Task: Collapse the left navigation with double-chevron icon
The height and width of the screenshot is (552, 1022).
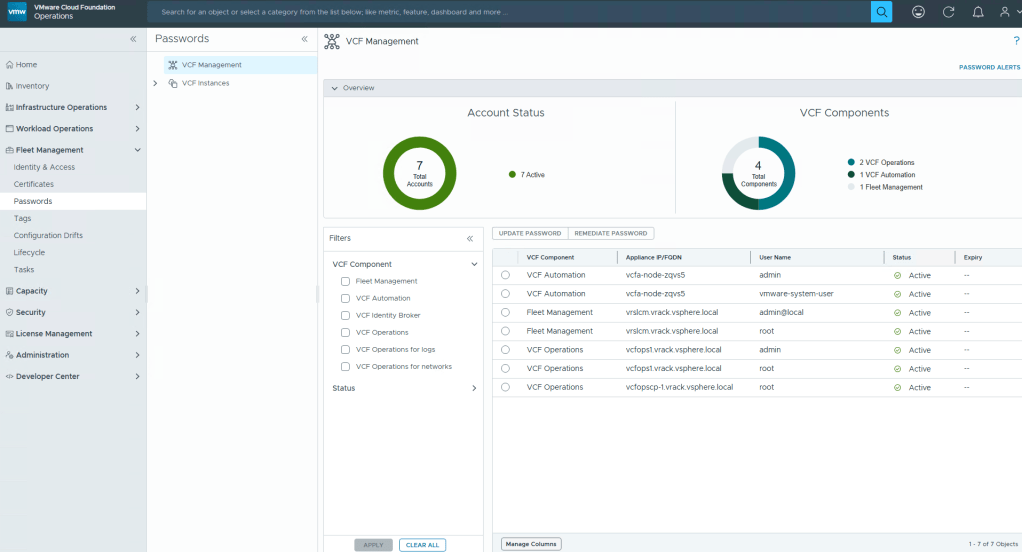Action: point(133,39)
